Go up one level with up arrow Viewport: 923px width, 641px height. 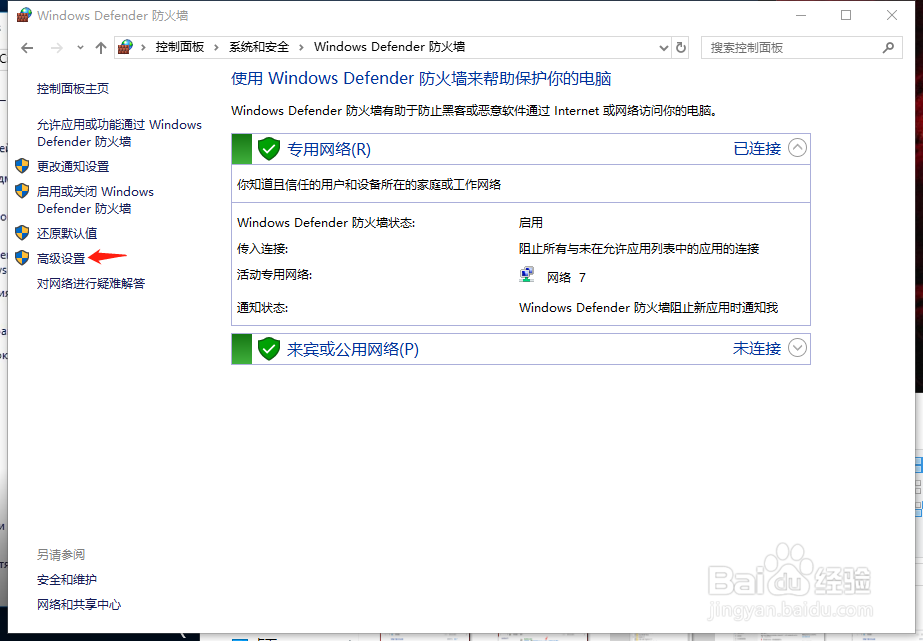pos(101,48)
